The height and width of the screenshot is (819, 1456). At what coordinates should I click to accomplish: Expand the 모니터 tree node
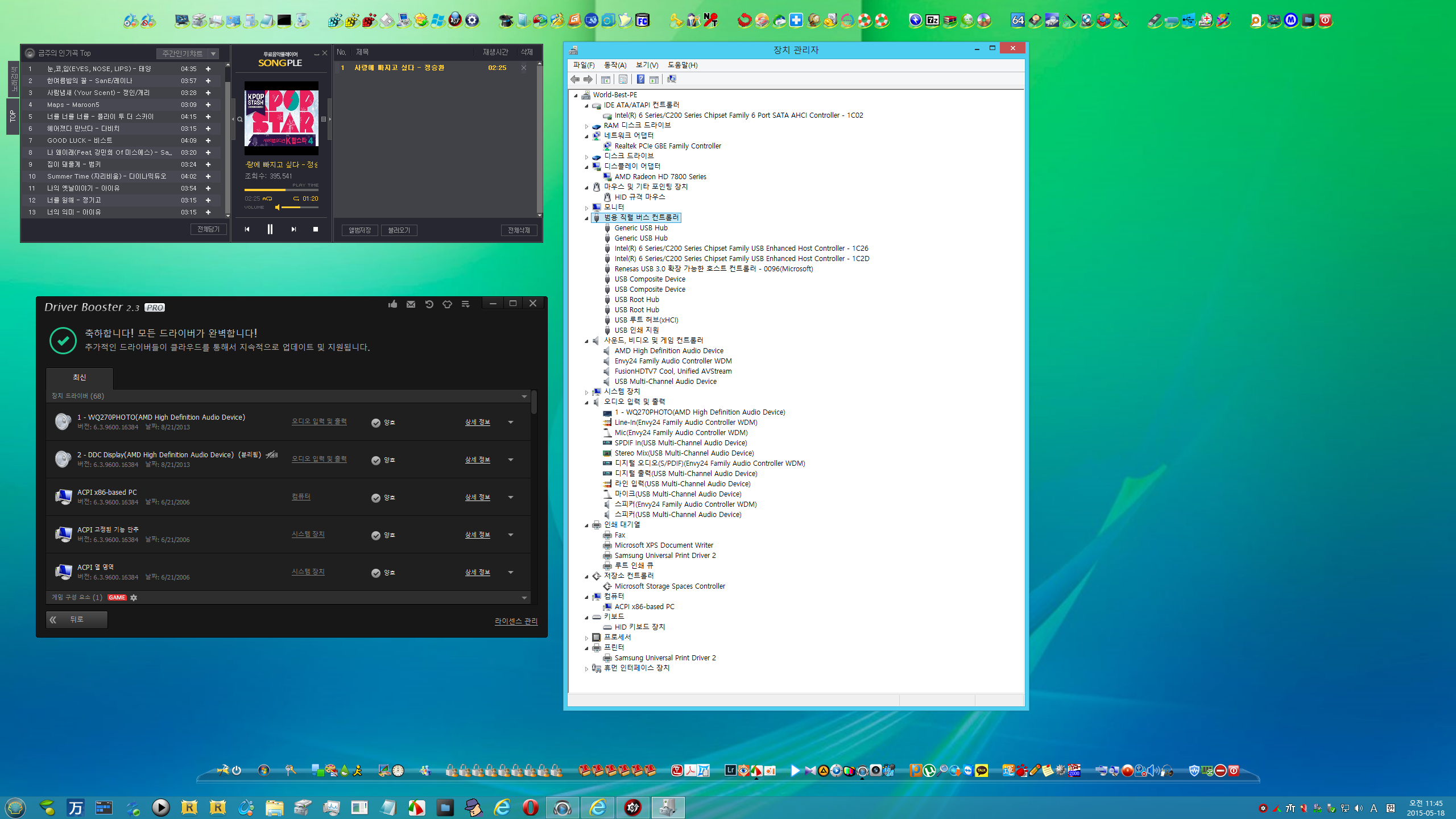(586, 208)
